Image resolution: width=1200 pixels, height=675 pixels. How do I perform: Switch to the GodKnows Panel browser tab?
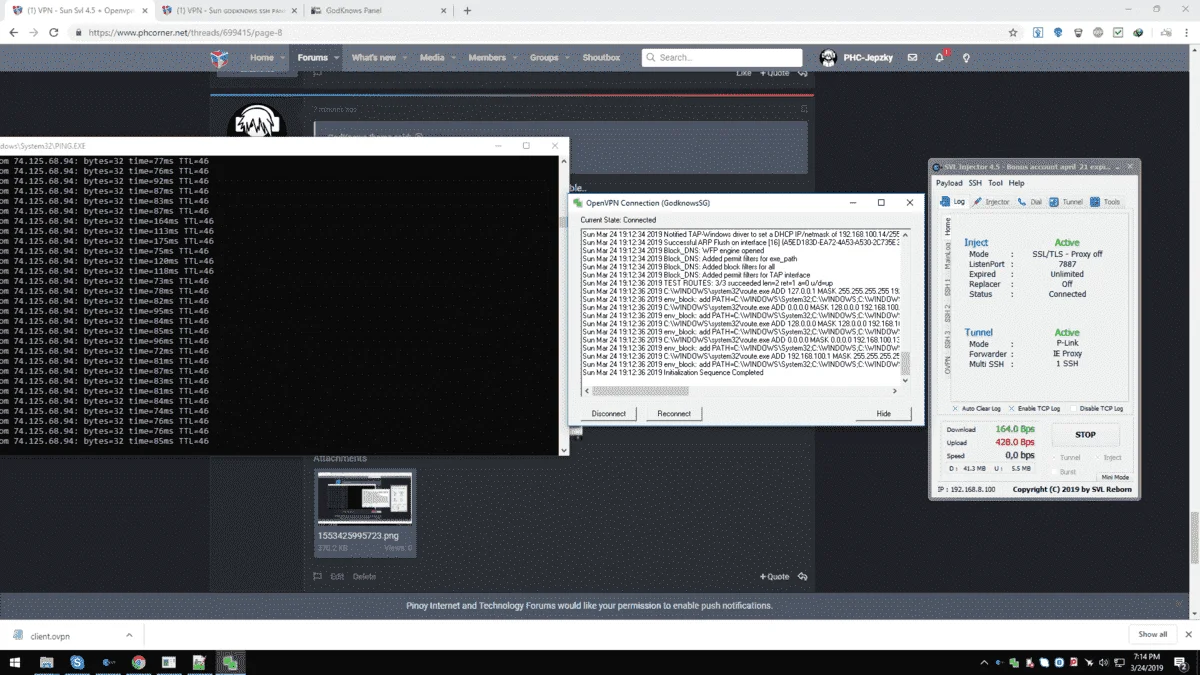click(376, 11)
